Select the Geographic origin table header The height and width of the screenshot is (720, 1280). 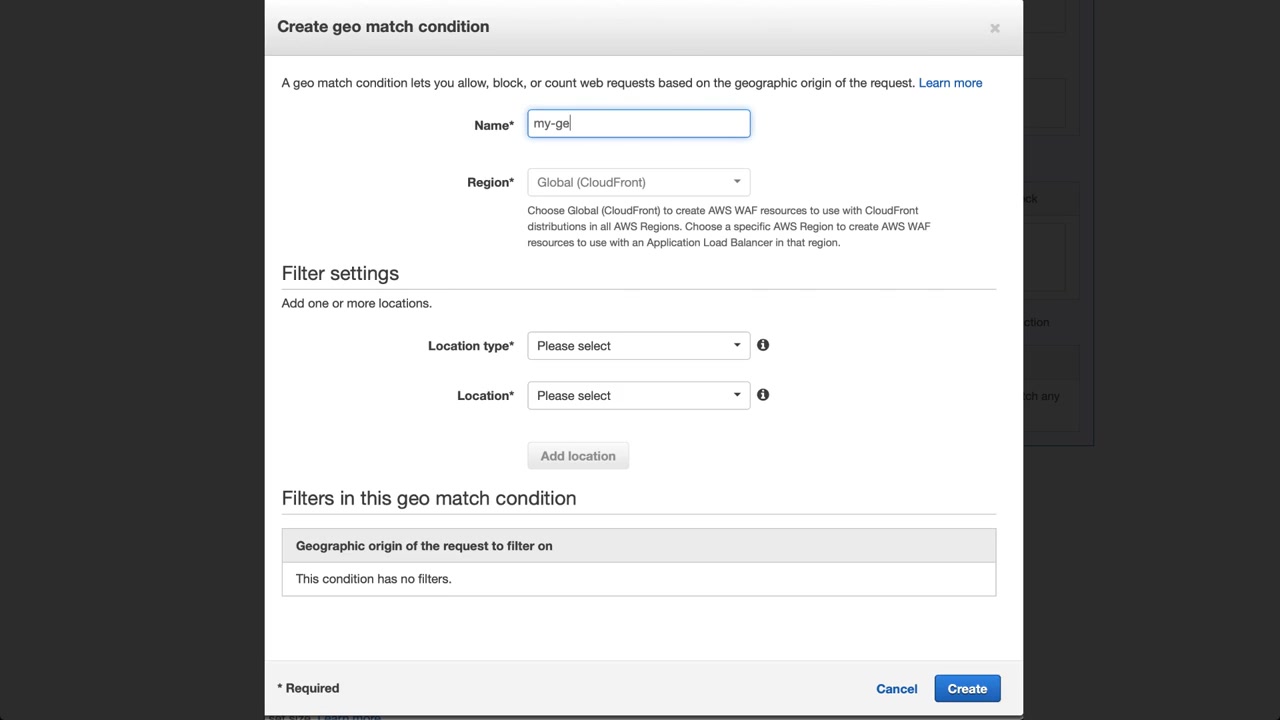coord(424,546)
